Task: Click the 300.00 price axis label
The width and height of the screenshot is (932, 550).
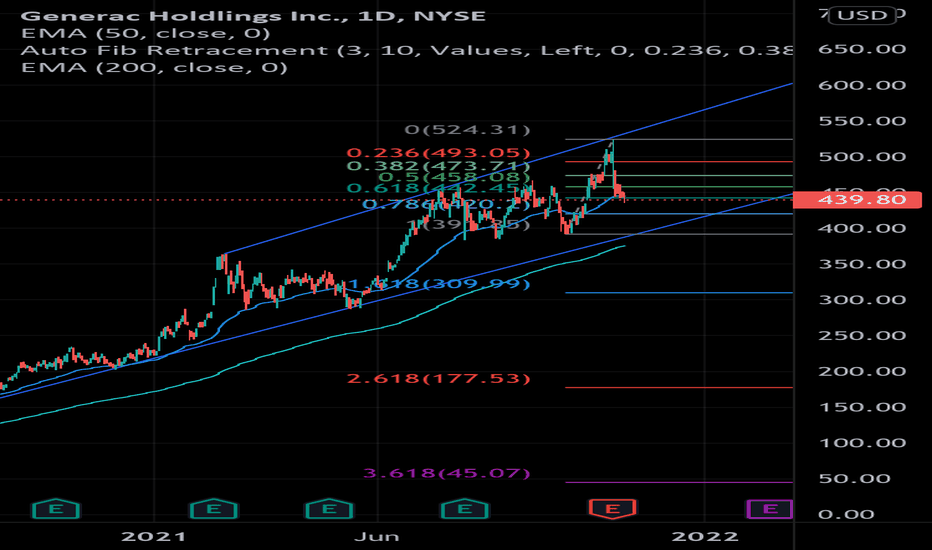Action: click(862, 300)
